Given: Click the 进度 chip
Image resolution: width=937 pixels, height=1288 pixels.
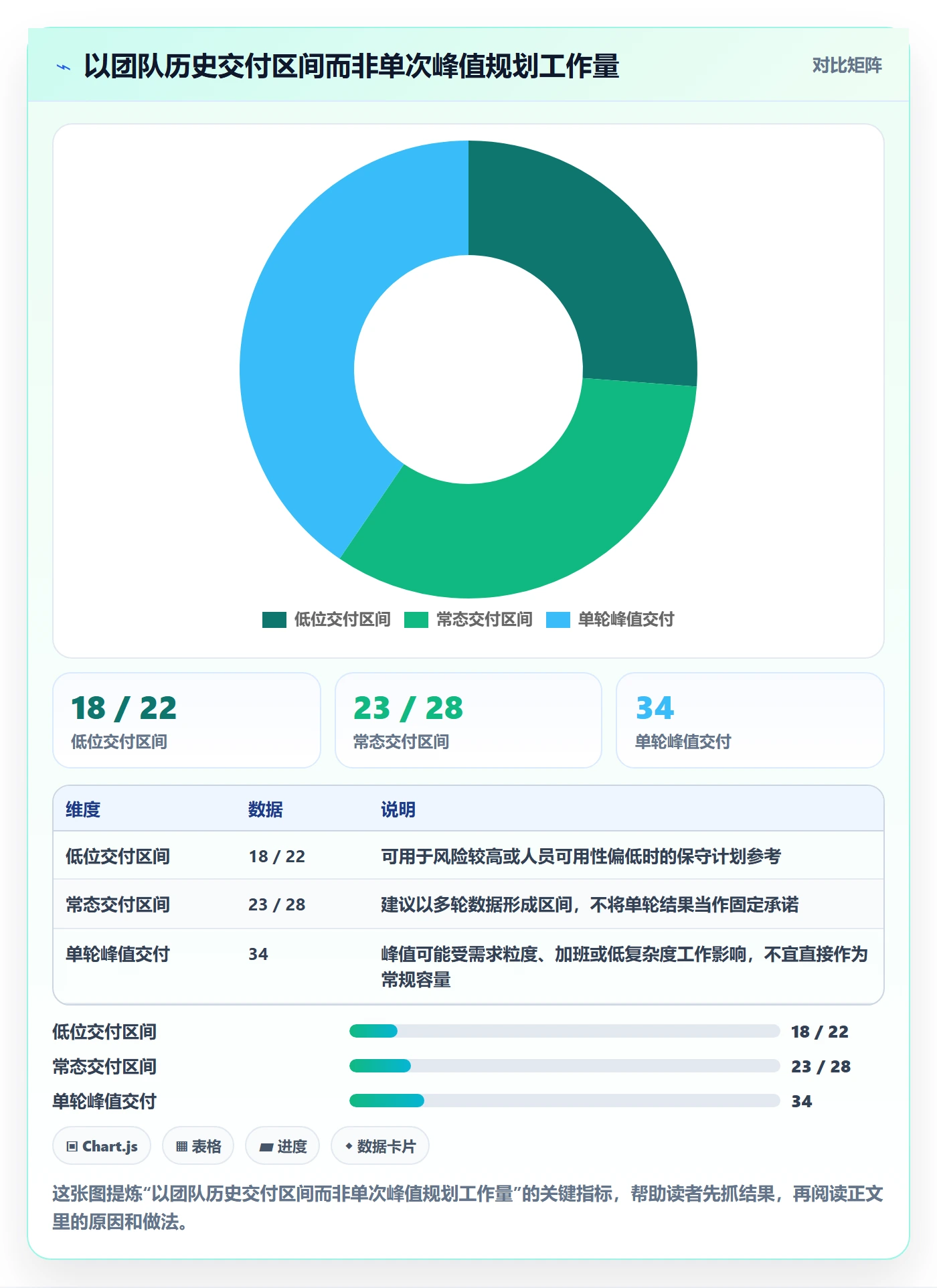Looking at the screenshot, I should click(x=282, y=1146).
